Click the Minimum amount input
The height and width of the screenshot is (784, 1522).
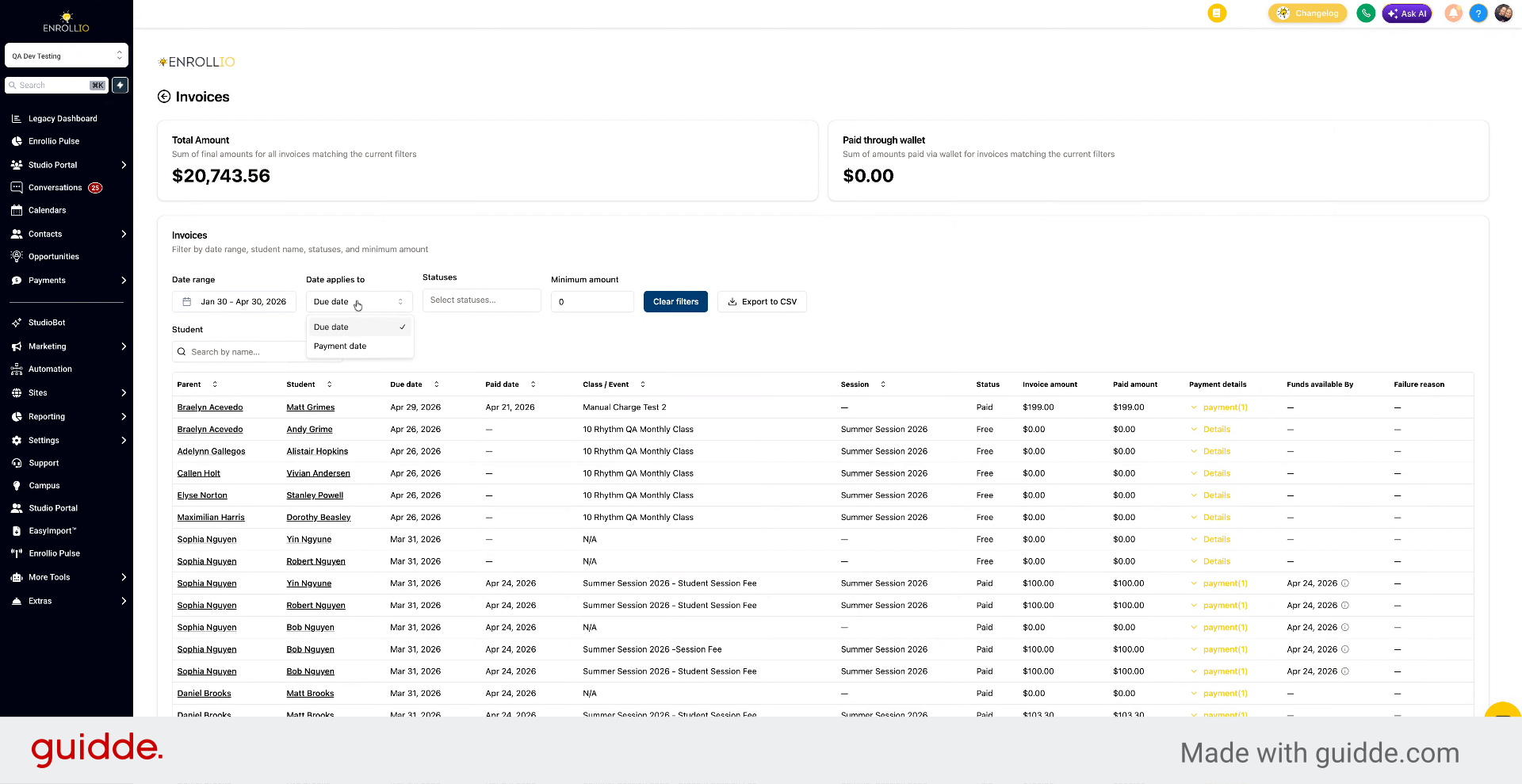point(592,302)
